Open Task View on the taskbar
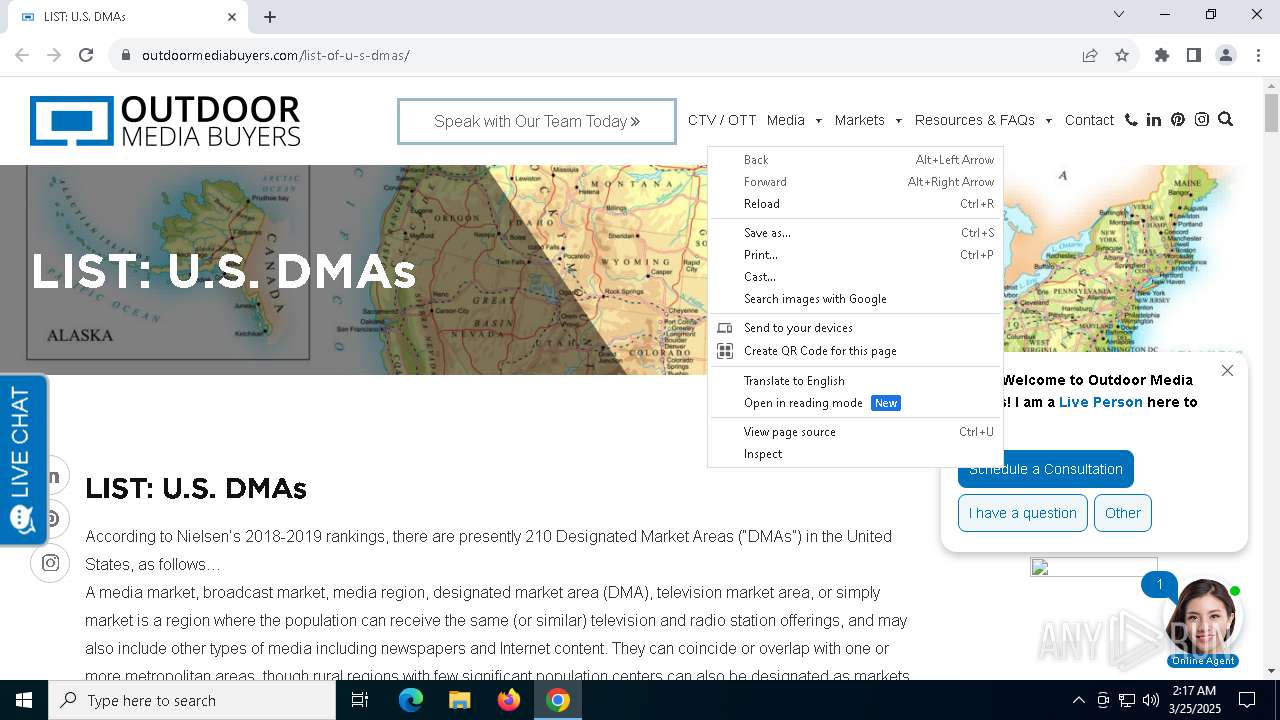Viewport: 1280px width, 720px height. tap(360, 700)
